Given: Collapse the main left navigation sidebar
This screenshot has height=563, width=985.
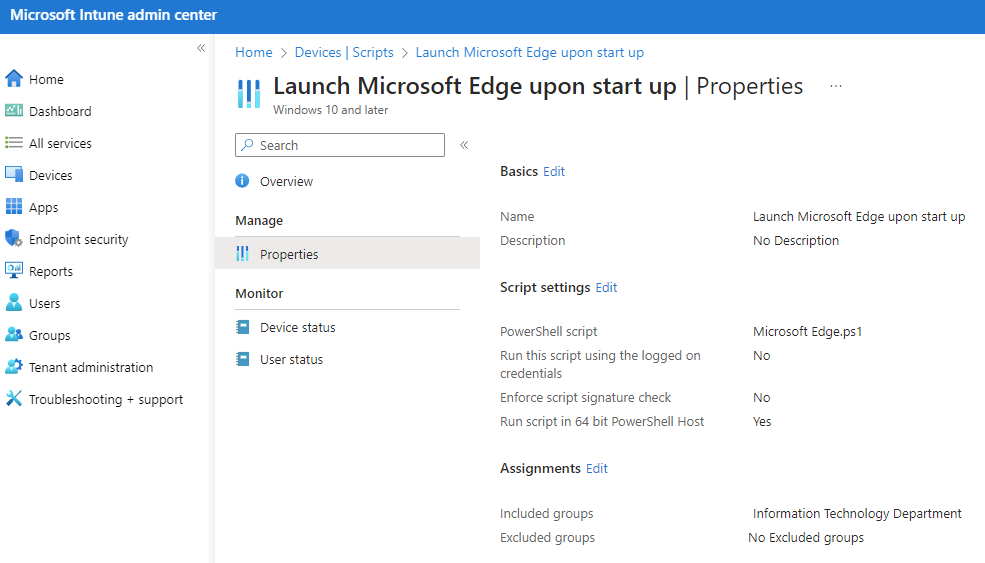Looking at the screenshot, I should [x=201, y=48].
